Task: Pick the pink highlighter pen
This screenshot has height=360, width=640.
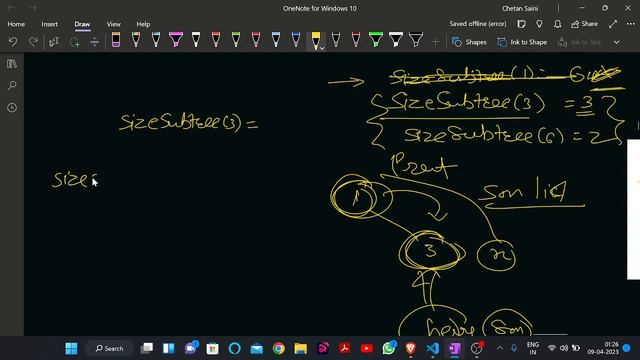Action: tap(176, 40)
